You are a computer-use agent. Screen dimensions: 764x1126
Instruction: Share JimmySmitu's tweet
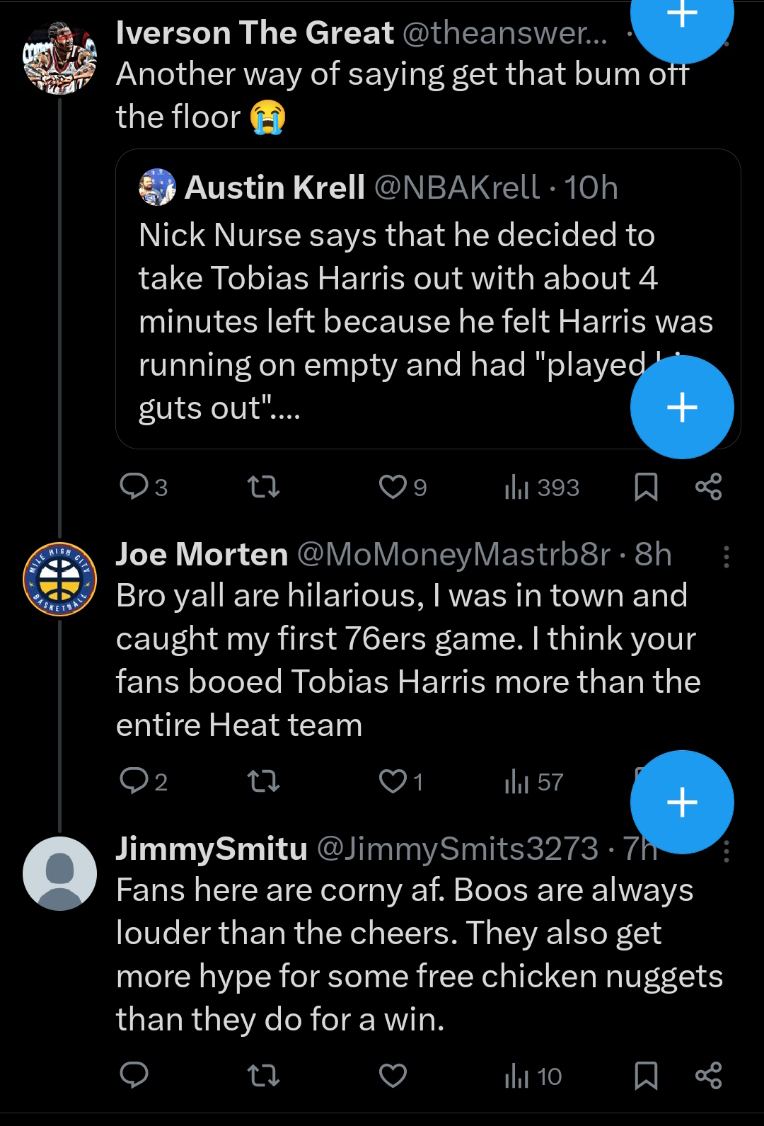(x=708, y=1076)
